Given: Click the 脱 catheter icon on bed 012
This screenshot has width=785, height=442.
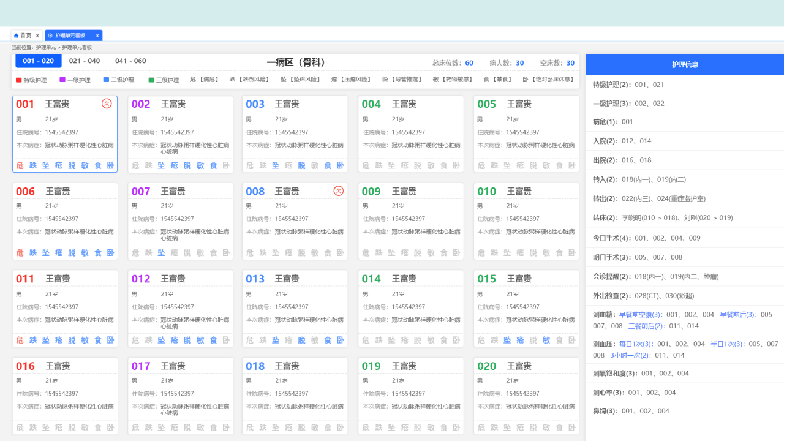Looking at the screenshot, I should (187, 340).
